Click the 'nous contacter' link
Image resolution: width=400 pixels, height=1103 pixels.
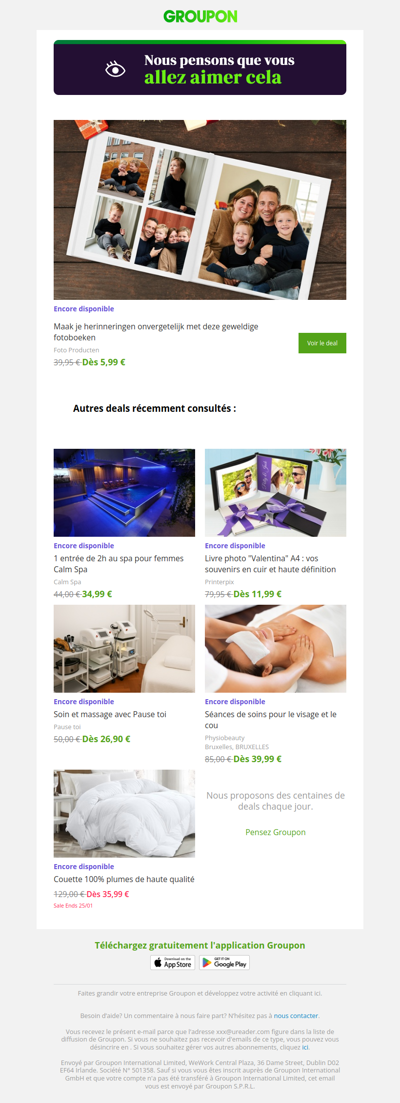tap(296, 1016)
